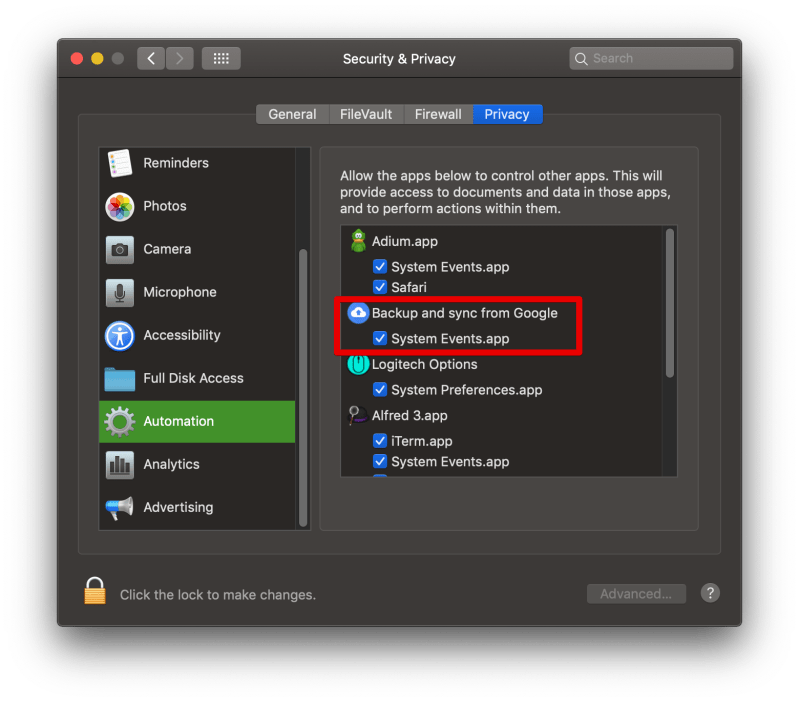Select Advertising in the privacy list
799x702 pixels.
point(197,507)
